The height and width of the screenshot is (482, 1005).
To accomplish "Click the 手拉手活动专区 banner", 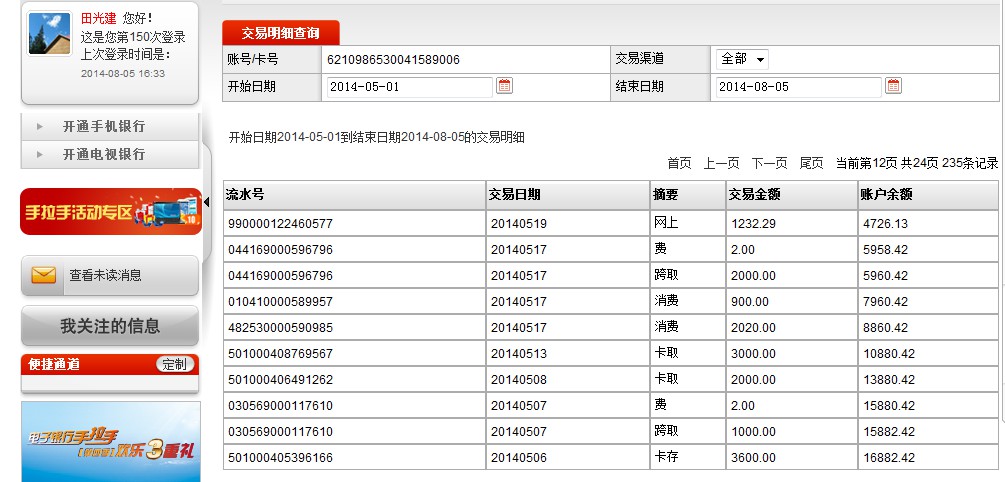I will pos(110,211).
